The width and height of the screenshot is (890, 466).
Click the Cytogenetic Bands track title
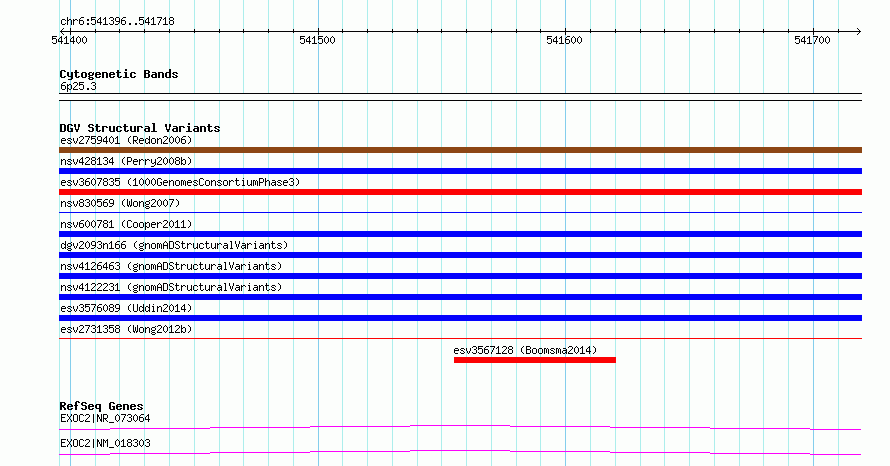[x=119, y=74]
